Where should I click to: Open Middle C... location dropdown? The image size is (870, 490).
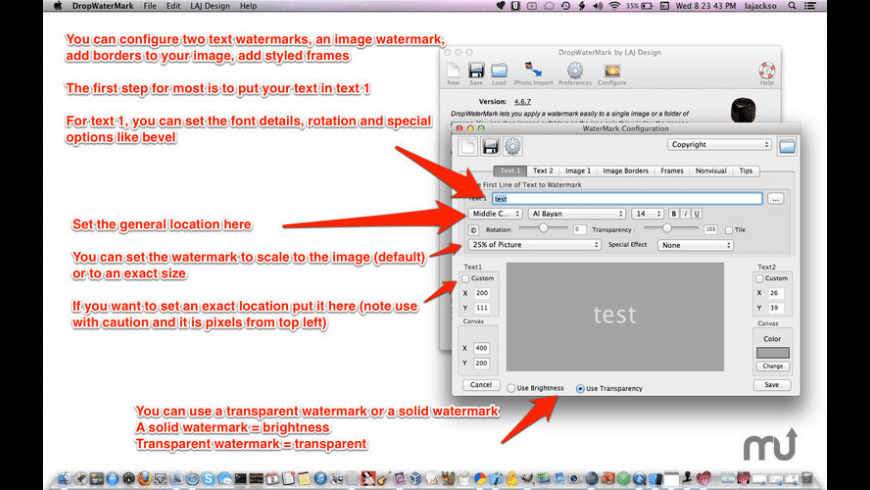495,214
